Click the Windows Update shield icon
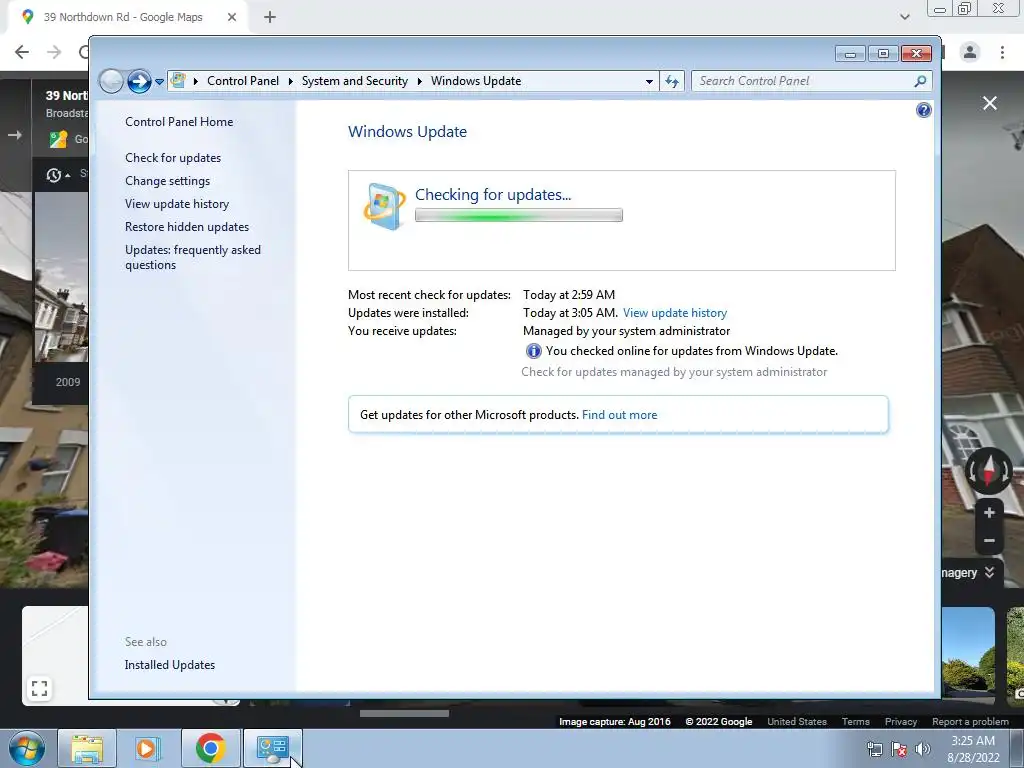 tap(384, 206)
